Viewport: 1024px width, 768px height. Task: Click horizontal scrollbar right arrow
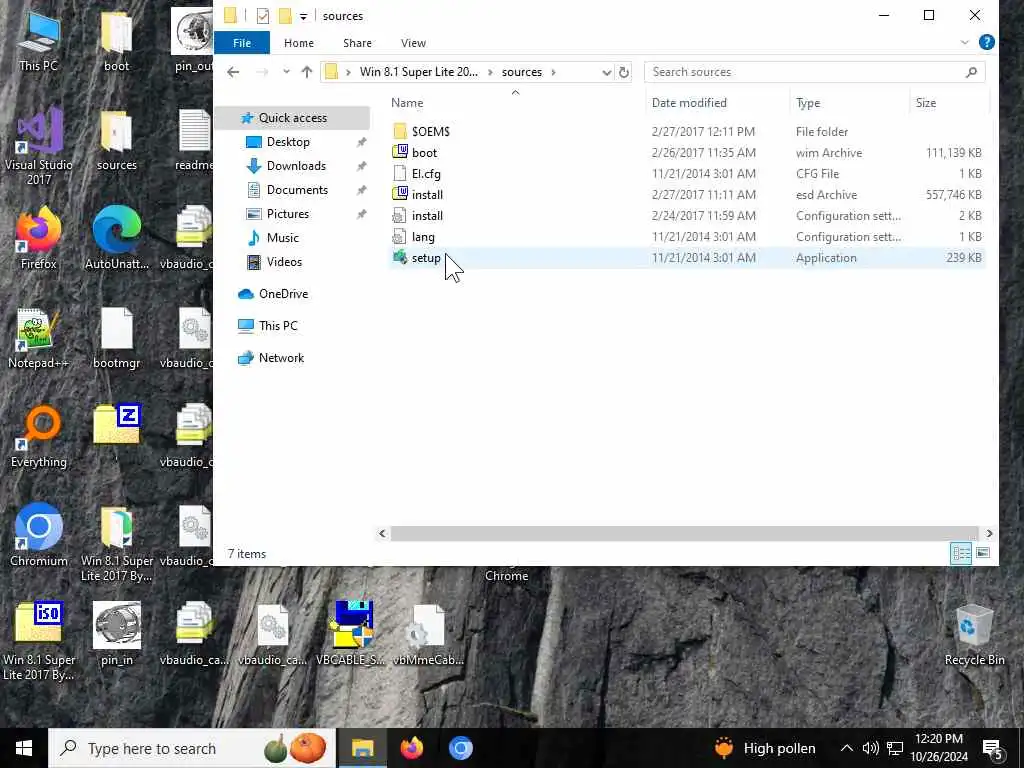989,534
